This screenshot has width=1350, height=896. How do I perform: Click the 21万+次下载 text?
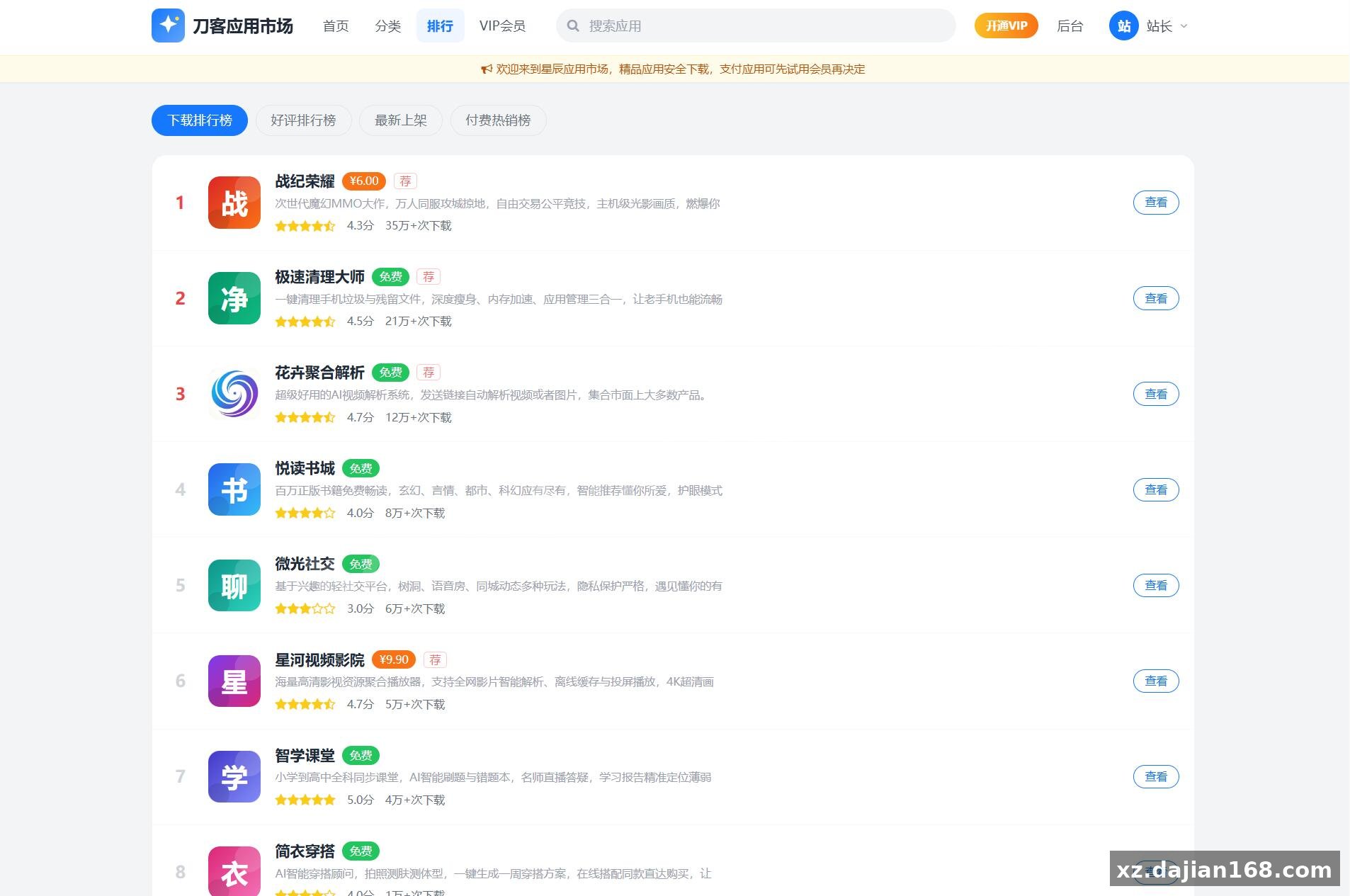(418, 322)
